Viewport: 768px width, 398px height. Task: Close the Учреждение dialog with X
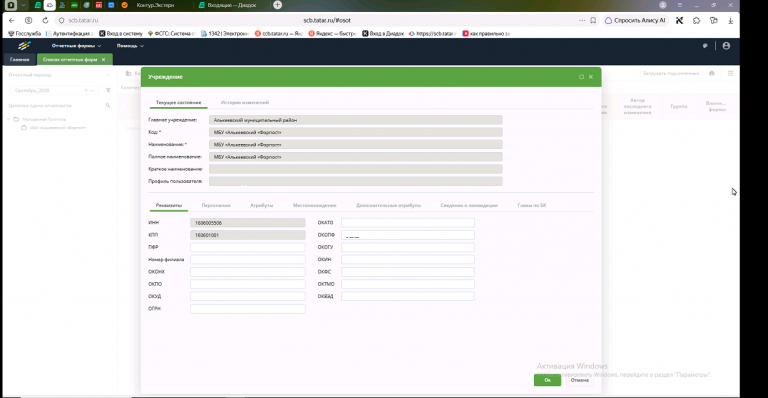click(591, 77)
